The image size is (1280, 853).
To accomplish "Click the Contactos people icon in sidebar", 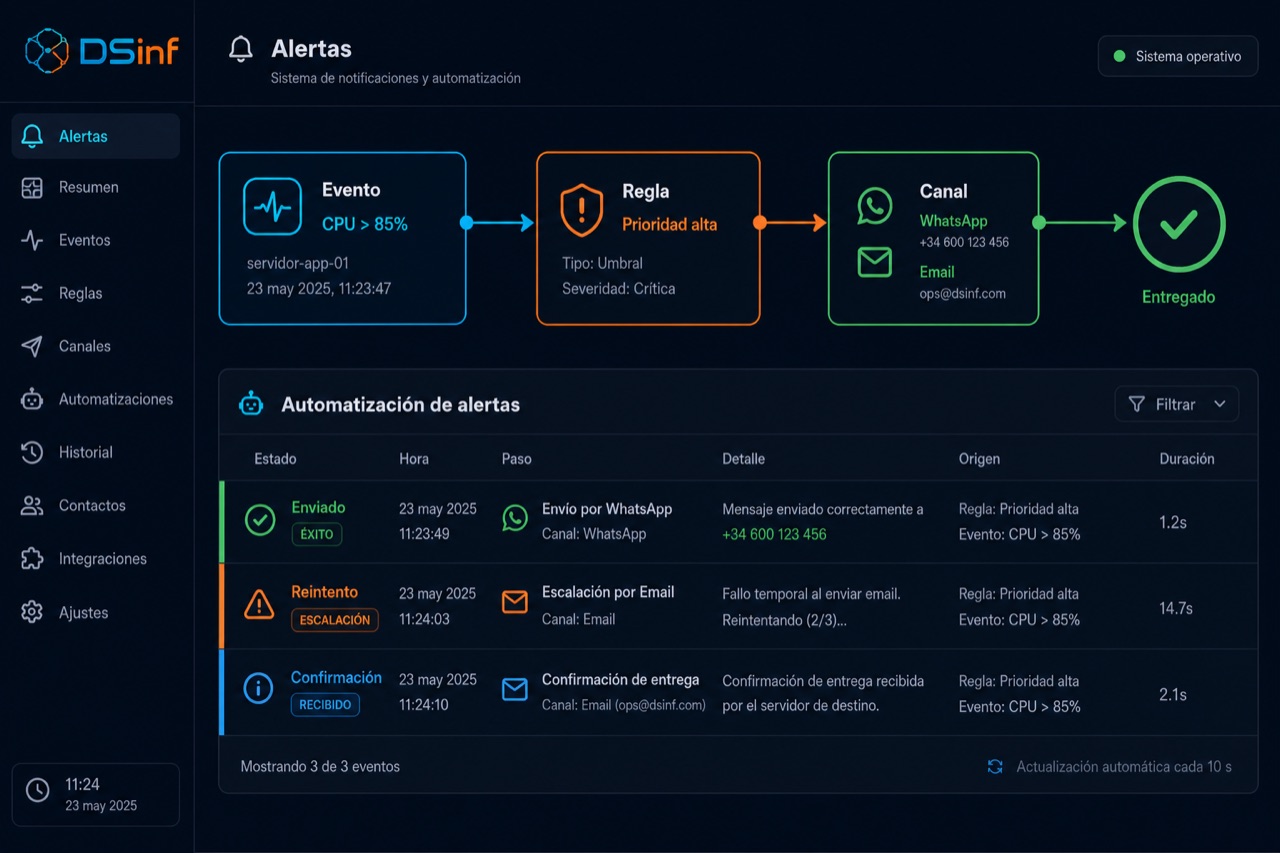I will click(32, 506).
